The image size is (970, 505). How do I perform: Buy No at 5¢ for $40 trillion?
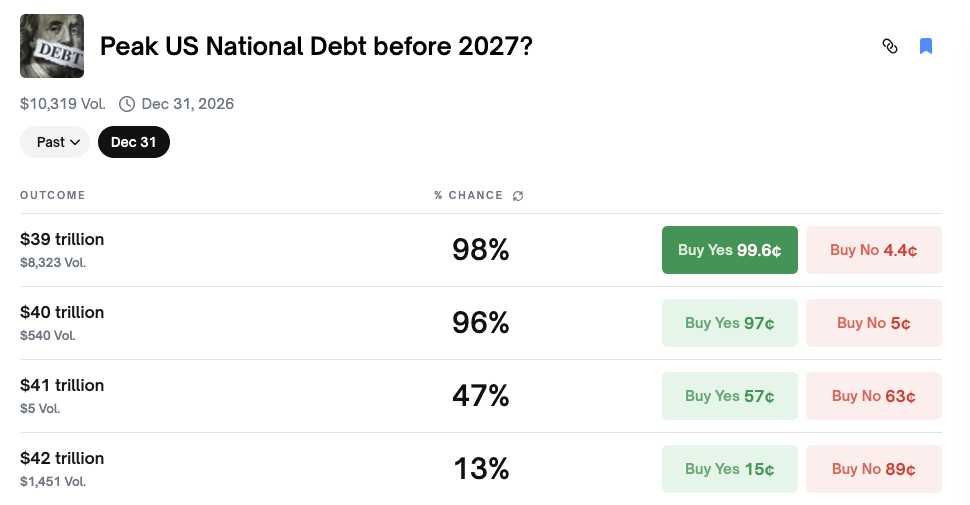tap(874, 323)
